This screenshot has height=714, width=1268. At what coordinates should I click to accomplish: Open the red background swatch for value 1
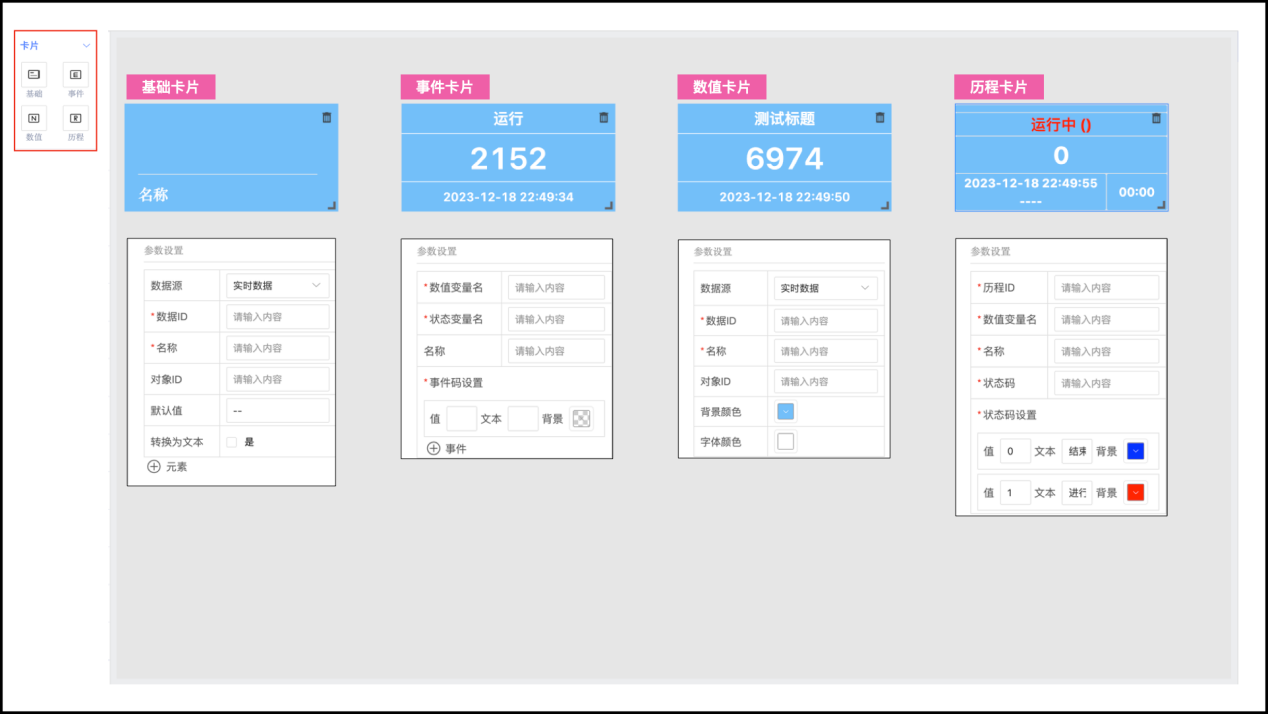[1135, 493]
